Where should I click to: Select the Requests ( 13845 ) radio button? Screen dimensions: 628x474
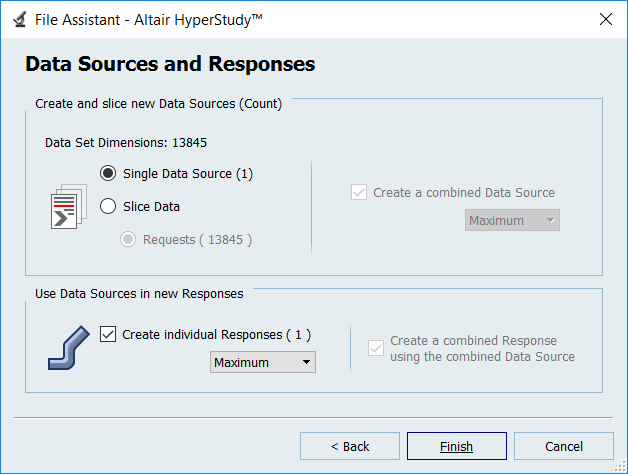click(128, 239)
